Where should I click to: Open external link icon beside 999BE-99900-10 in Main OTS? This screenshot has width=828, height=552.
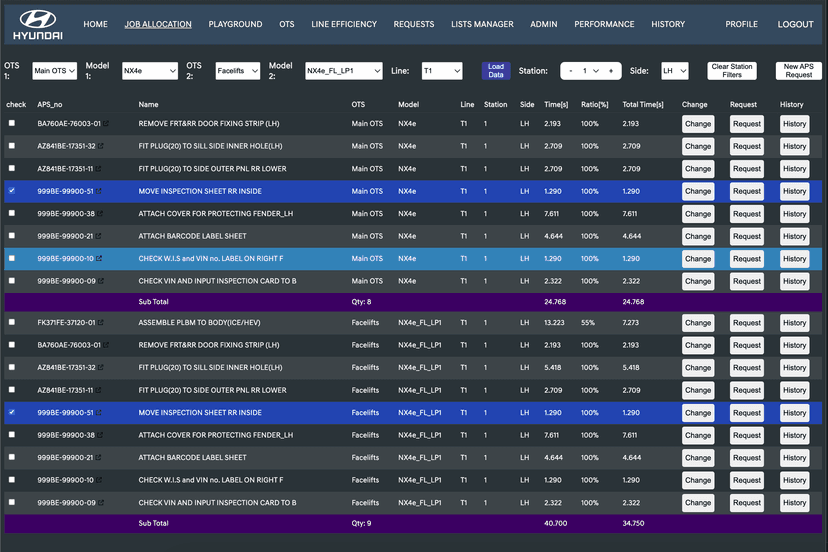coord(100,259)
